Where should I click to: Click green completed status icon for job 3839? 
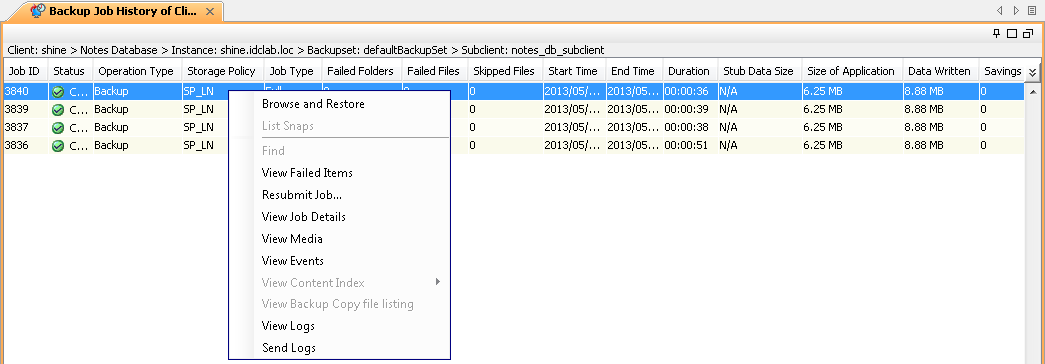pyautogui.click(x=58, y=109)
